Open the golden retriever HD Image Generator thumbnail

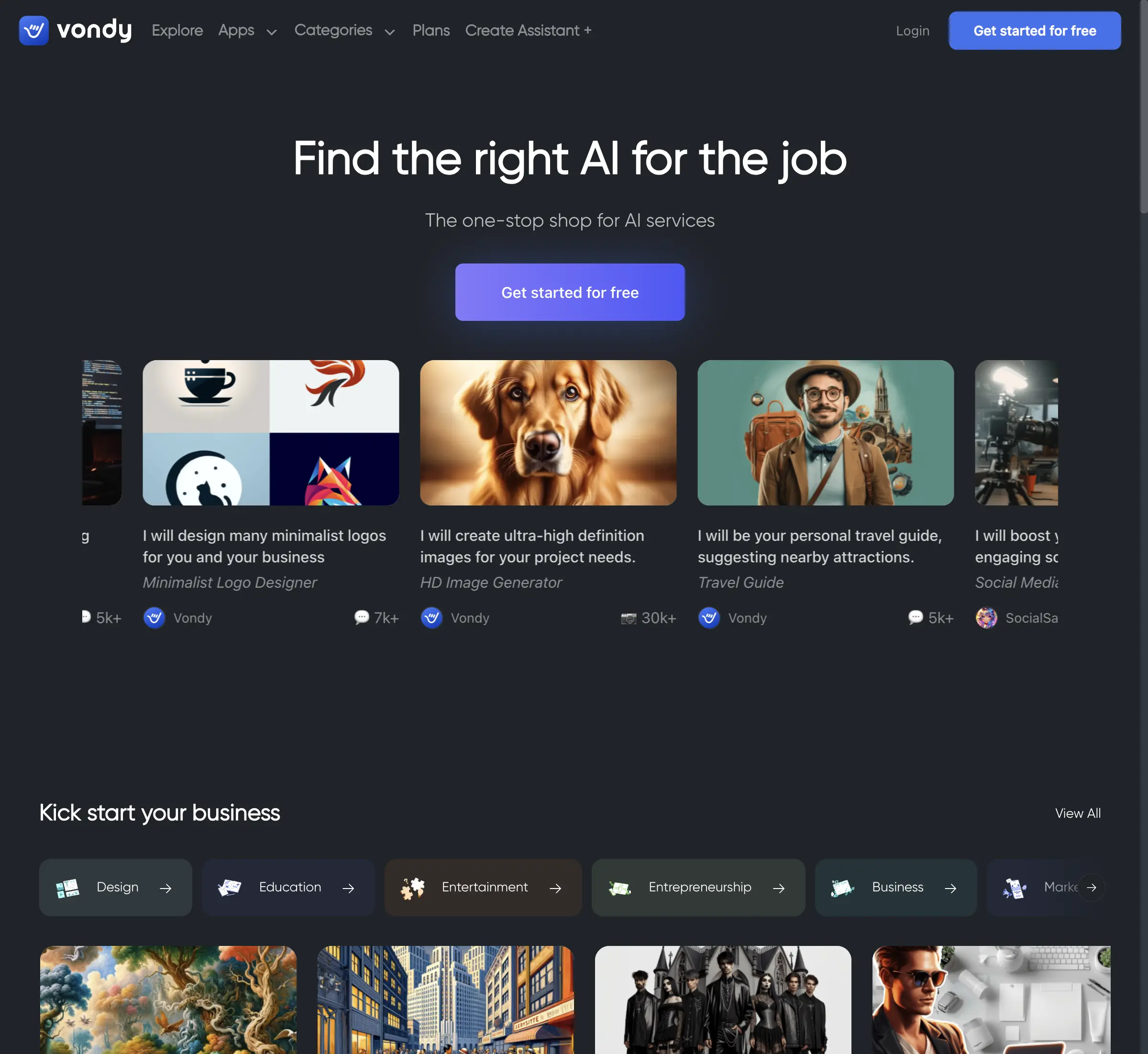[x=548, y=432]
